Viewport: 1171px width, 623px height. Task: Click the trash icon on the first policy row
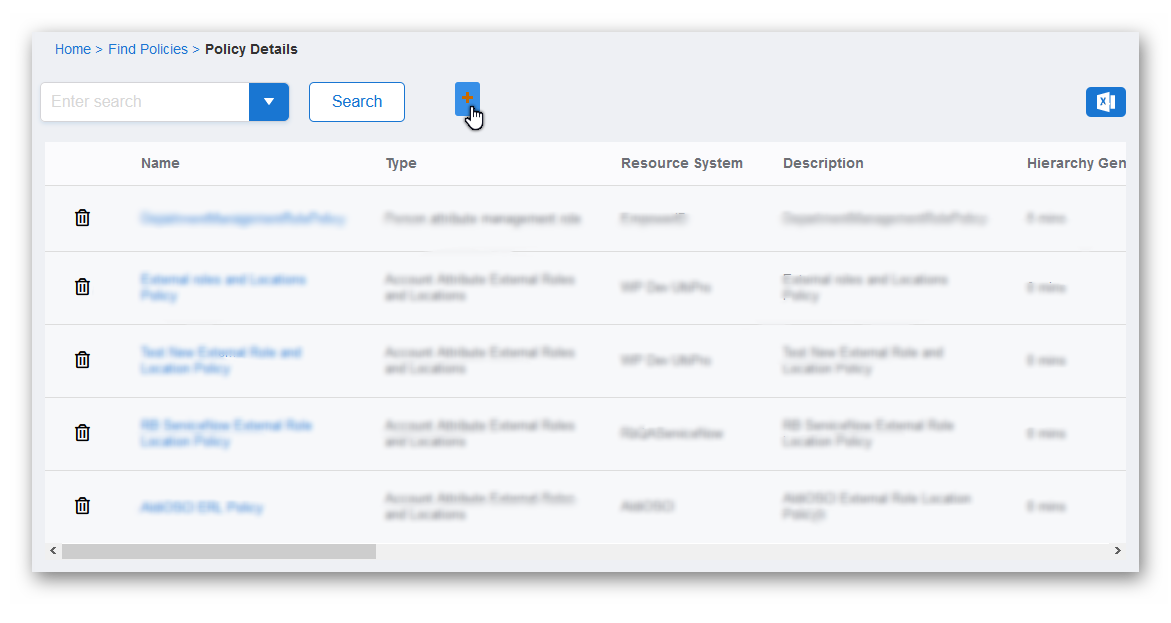click(x=82, y=217)
